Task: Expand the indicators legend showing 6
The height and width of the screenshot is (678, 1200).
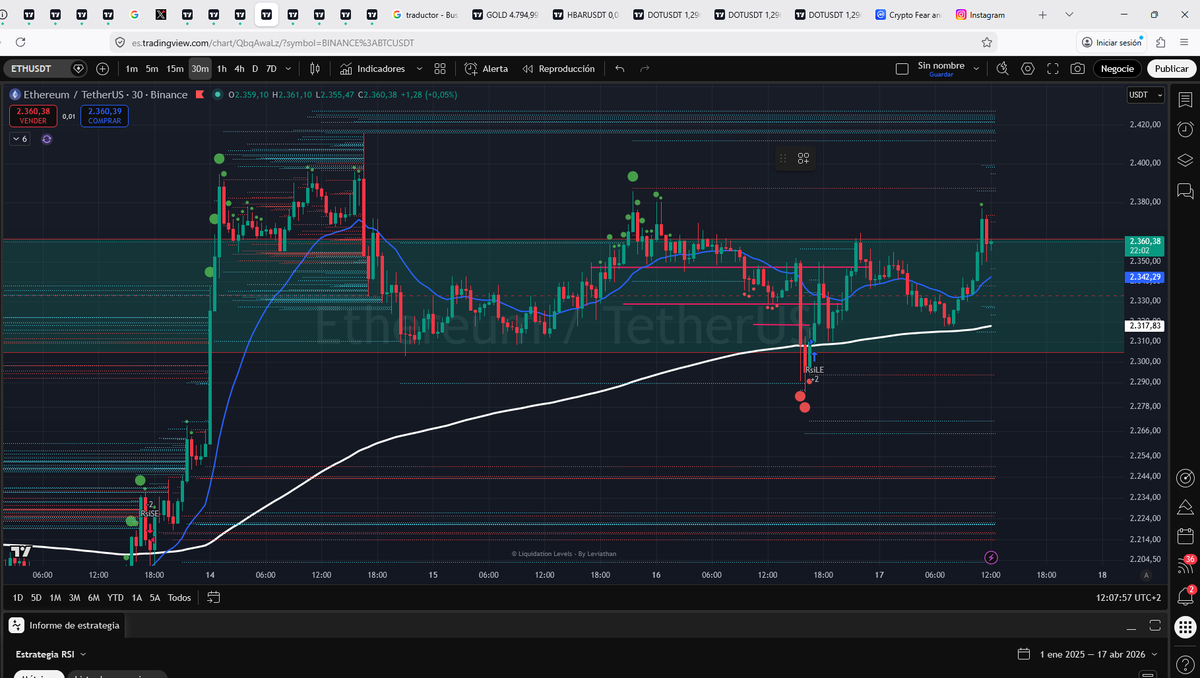Action: coord(20,139)
